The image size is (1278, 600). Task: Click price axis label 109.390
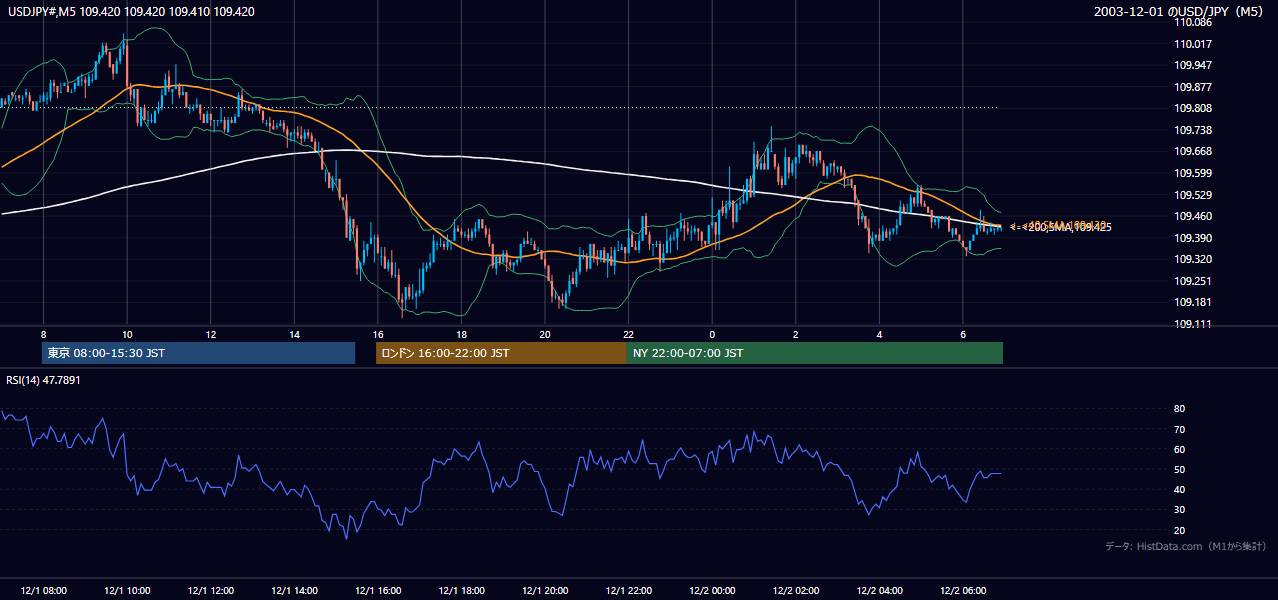click(x=1193, y=238)
